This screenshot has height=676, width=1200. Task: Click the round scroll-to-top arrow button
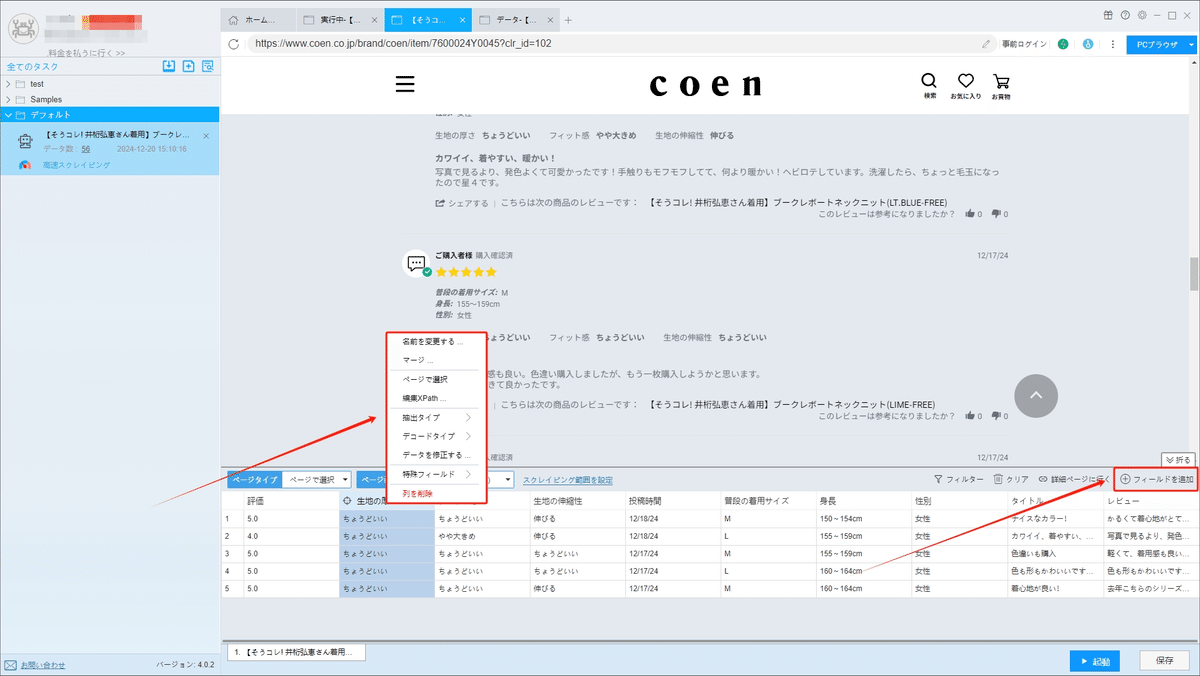[1036, 396]
